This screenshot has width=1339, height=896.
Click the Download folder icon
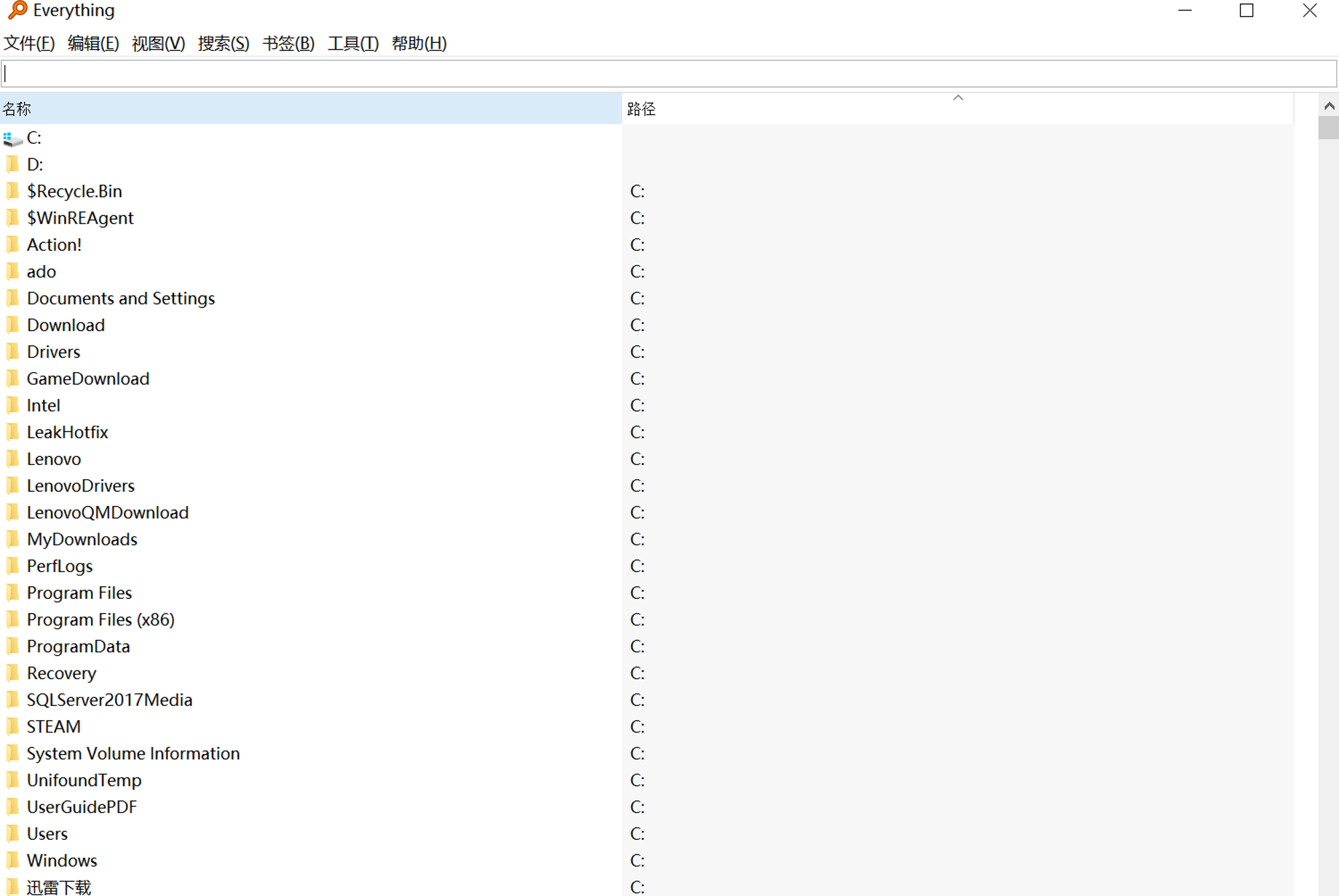pyautogui.click(x=13, y=325)
